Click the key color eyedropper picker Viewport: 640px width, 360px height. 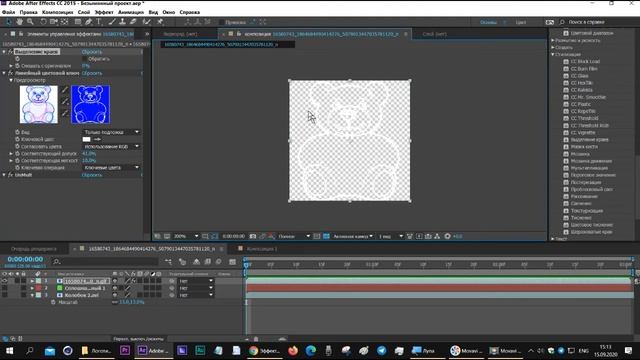pyautogui.click(x=97, y=139)
